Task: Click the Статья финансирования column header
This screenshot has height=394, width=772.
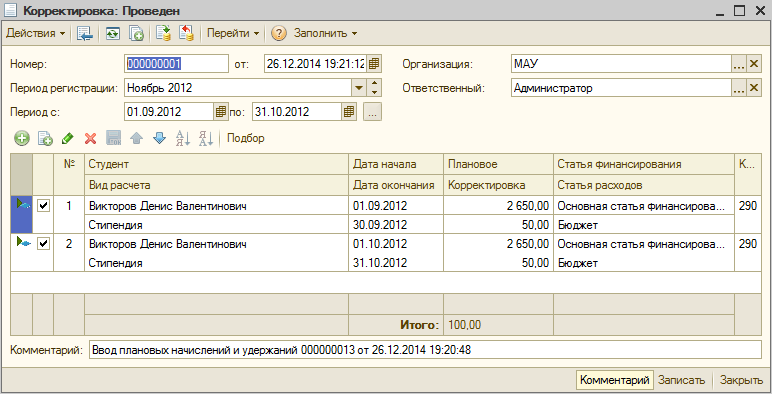Action: [644, 164]
